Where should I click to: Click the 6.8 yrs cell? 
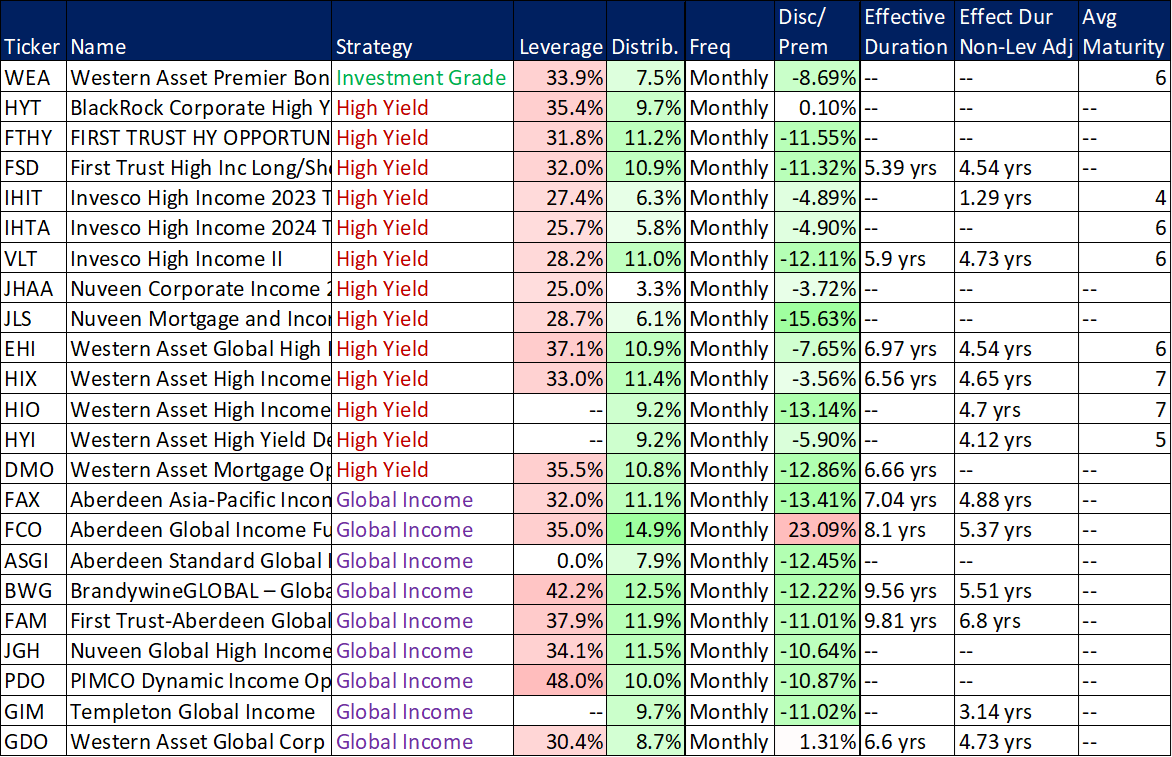tap(1017, 620)
